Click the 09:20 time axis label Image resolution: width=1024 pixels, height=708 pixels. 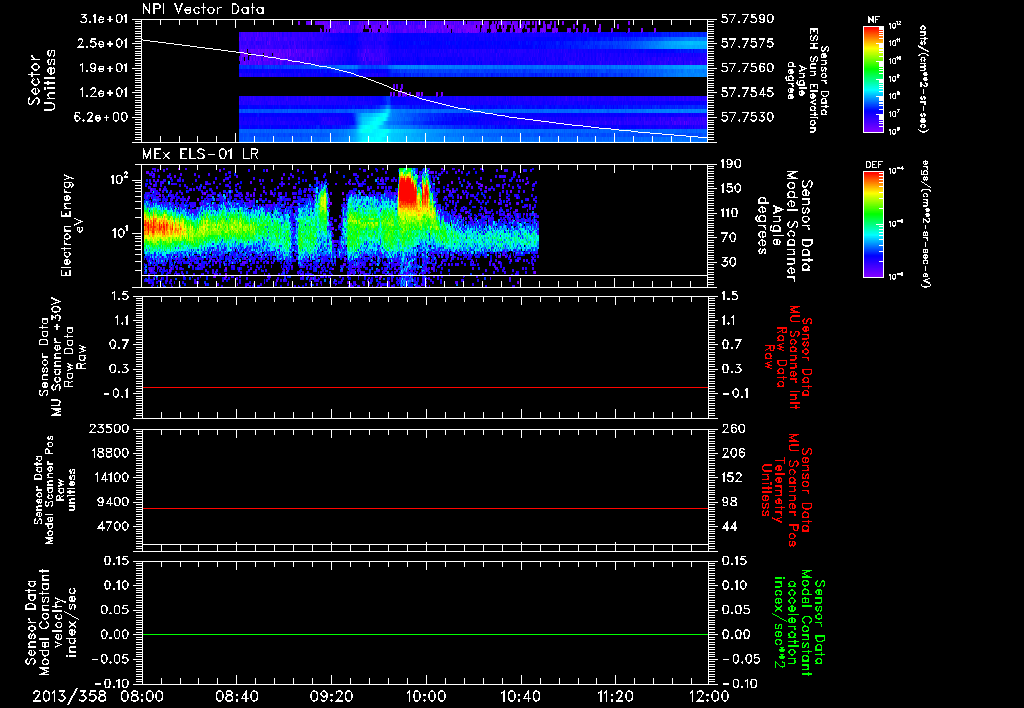coord(331,696)
